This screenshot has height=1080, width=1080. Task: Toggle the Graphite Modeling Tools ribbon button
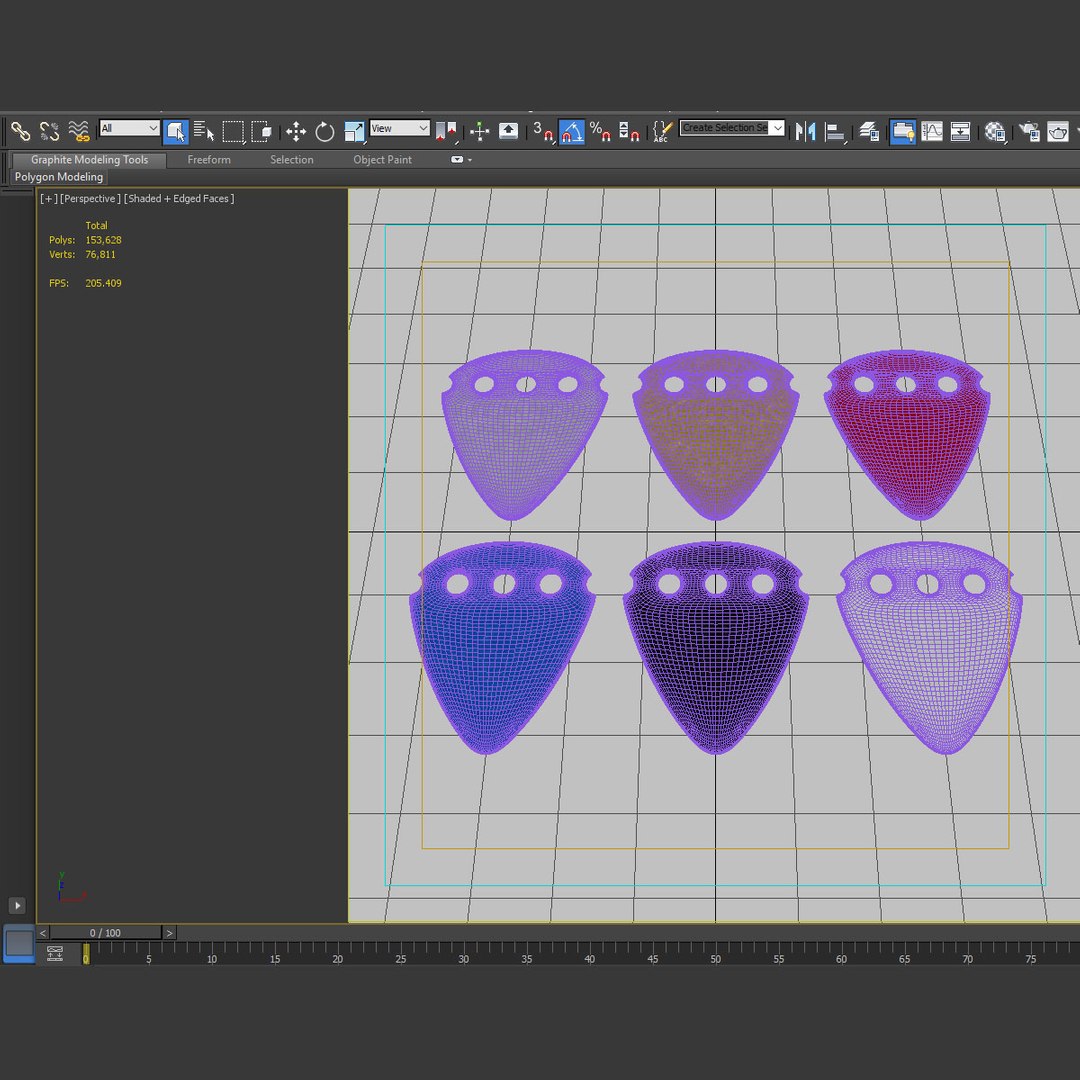coord(902,131)
